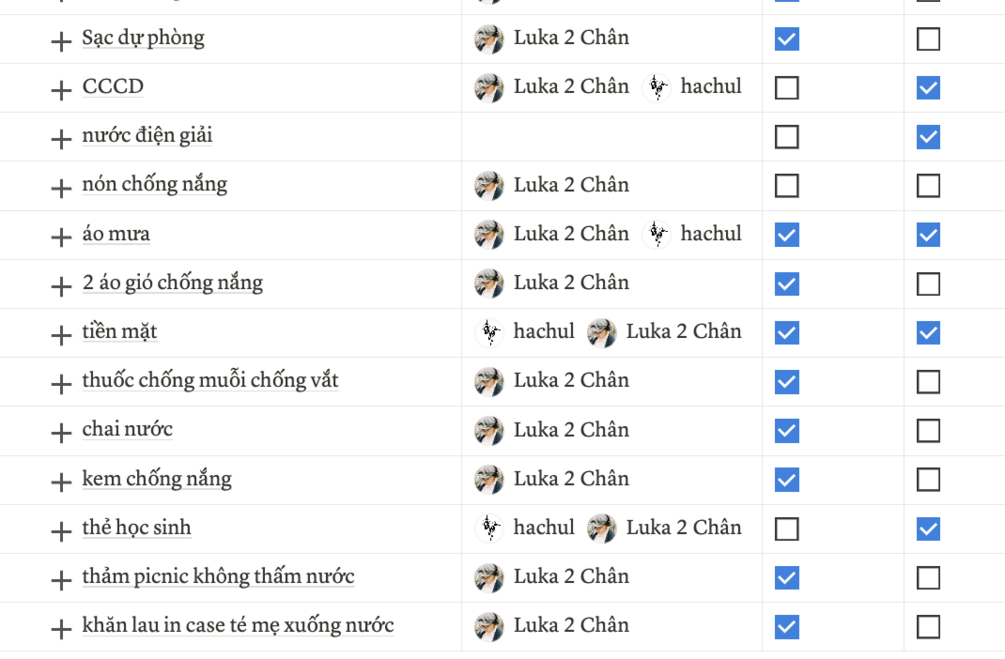
Task: Tick second checkbox for kem chống nắng
Action: point(928,480)
